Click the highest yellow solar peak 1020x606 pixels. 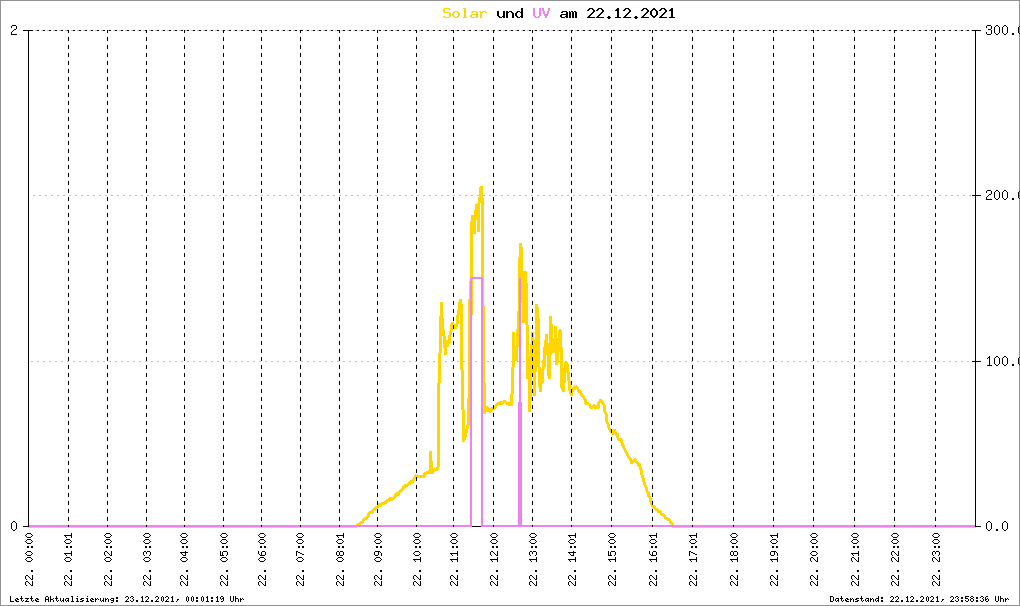coord(481,188)
